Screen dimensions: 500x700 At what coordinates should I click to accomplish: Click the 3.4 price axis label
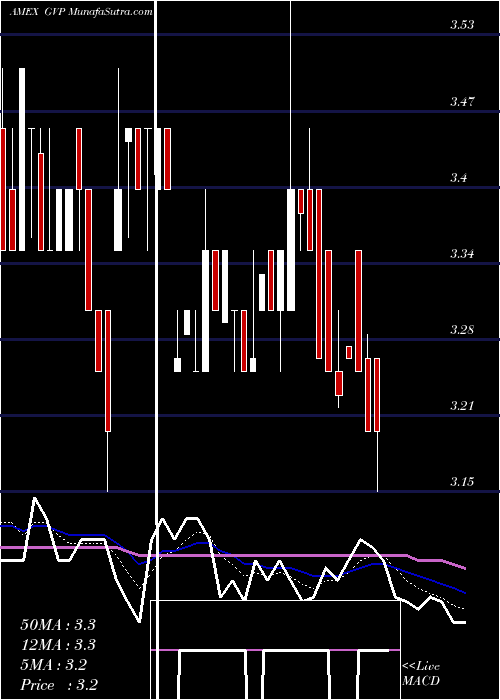click(458, 178)
